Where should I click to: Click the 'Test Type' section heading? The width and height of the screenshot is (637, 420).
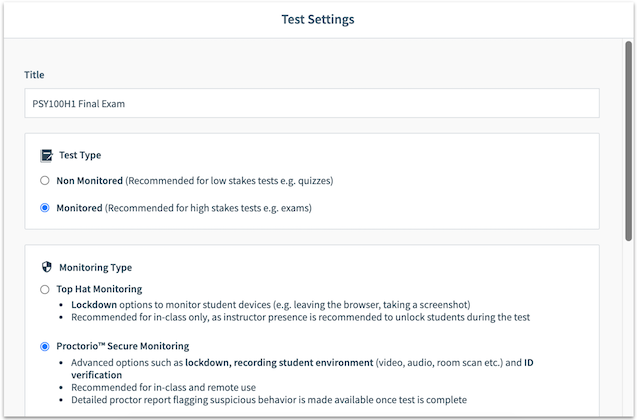(x=80, y=155)
